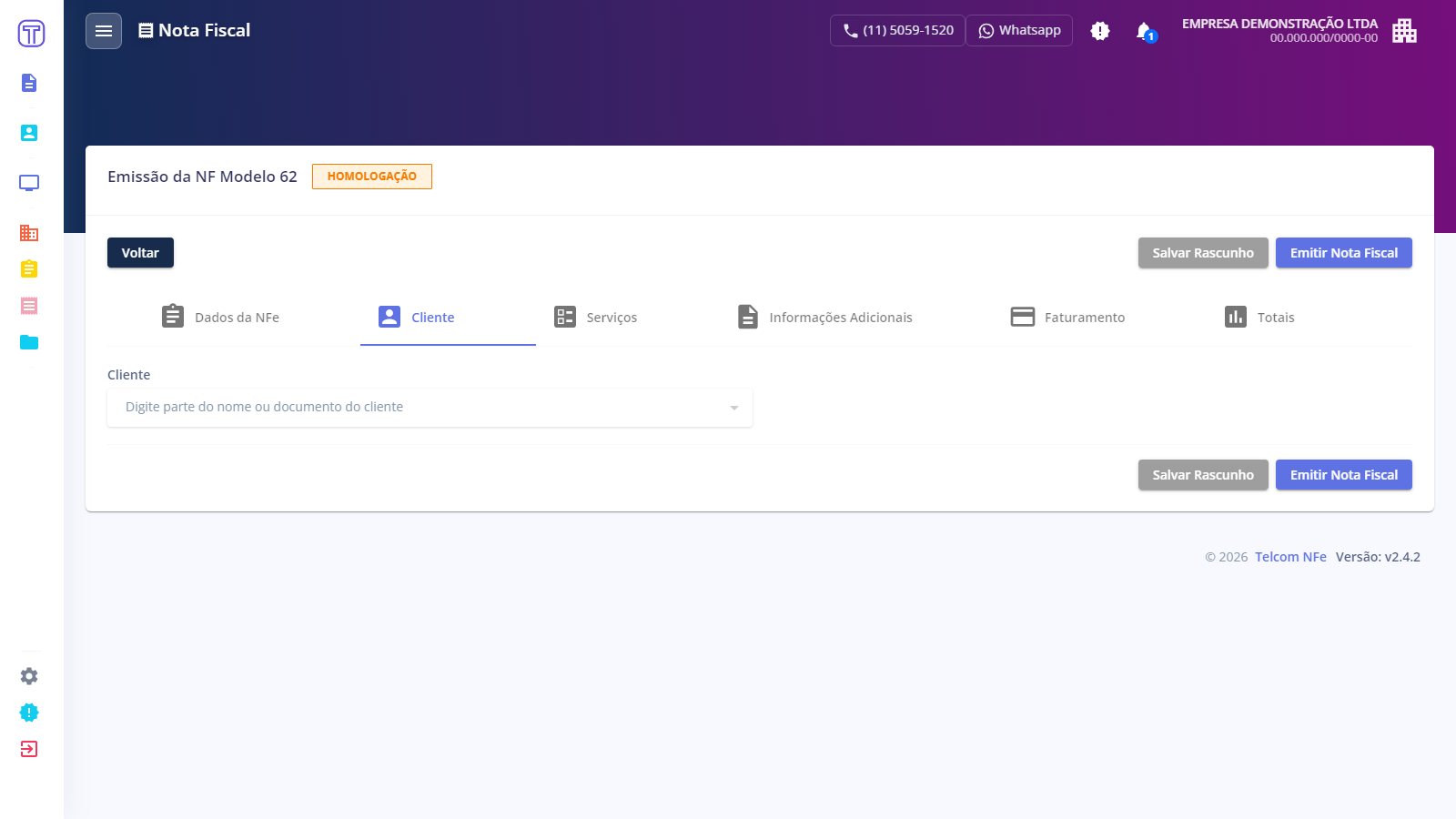Switch to the Serviços tab

(x=595, y=317)
